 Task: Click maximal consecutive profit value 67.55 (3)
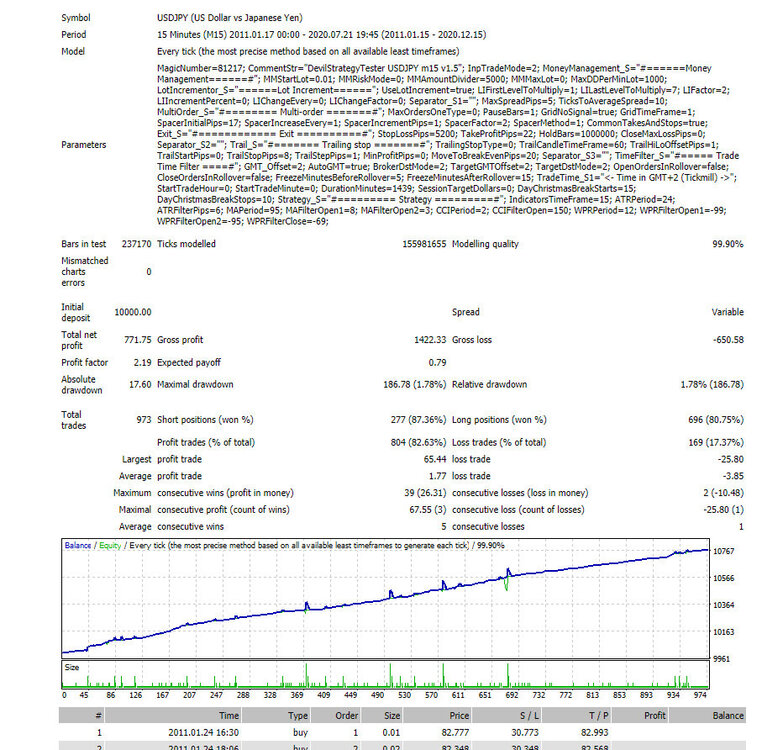(427, 510)
